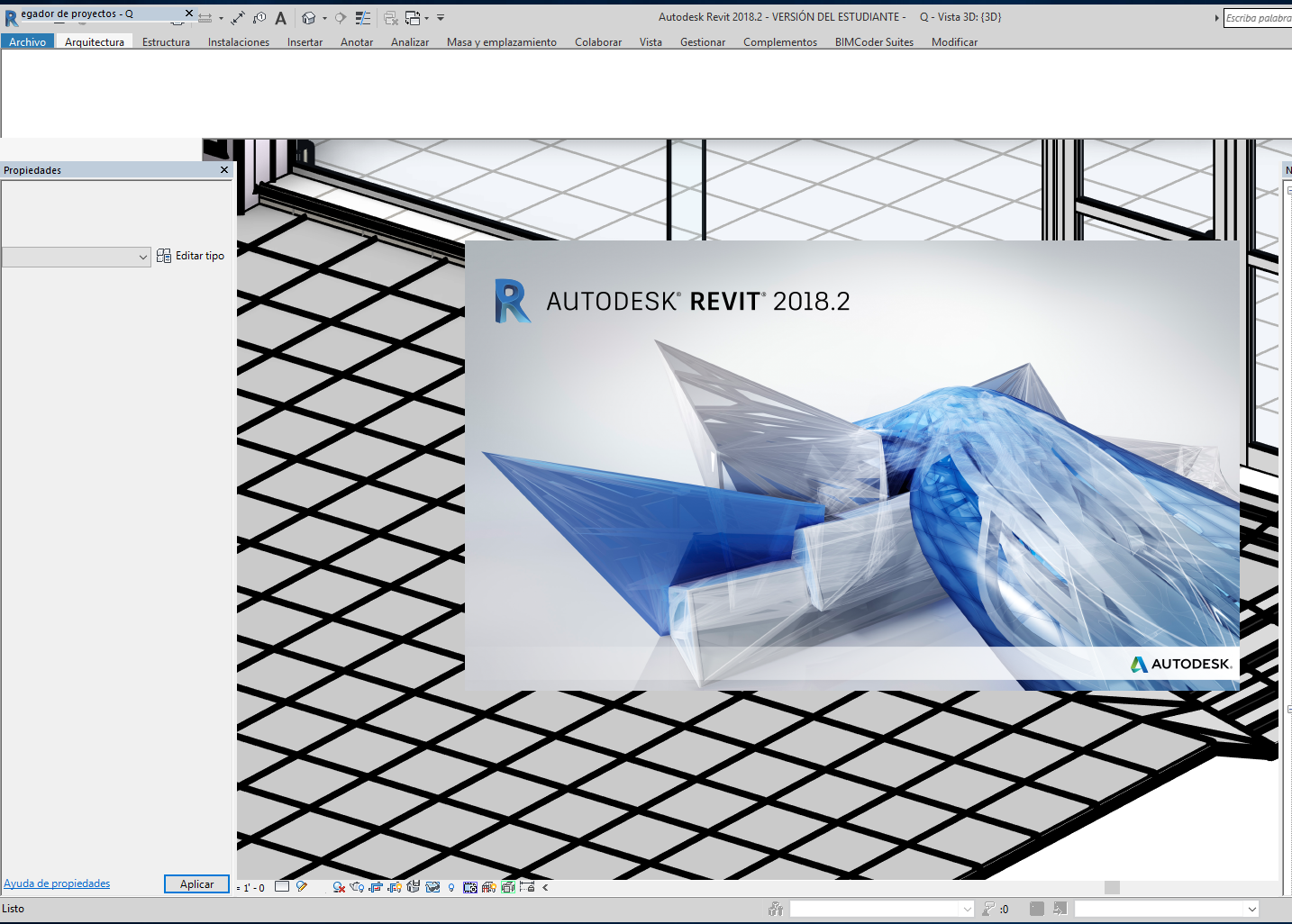Click inside the Escriba palabra search field
Viewport: 1292px width, 924px height.
click(x=1259, y=16)
